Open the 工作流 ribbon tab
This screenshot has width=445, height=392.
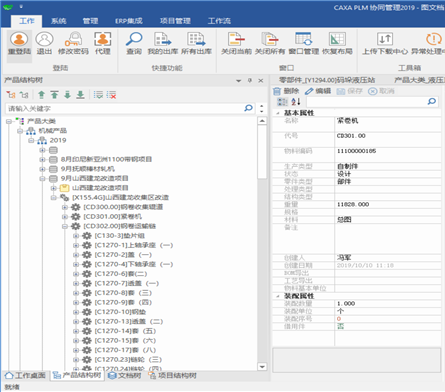coord(219,21)
